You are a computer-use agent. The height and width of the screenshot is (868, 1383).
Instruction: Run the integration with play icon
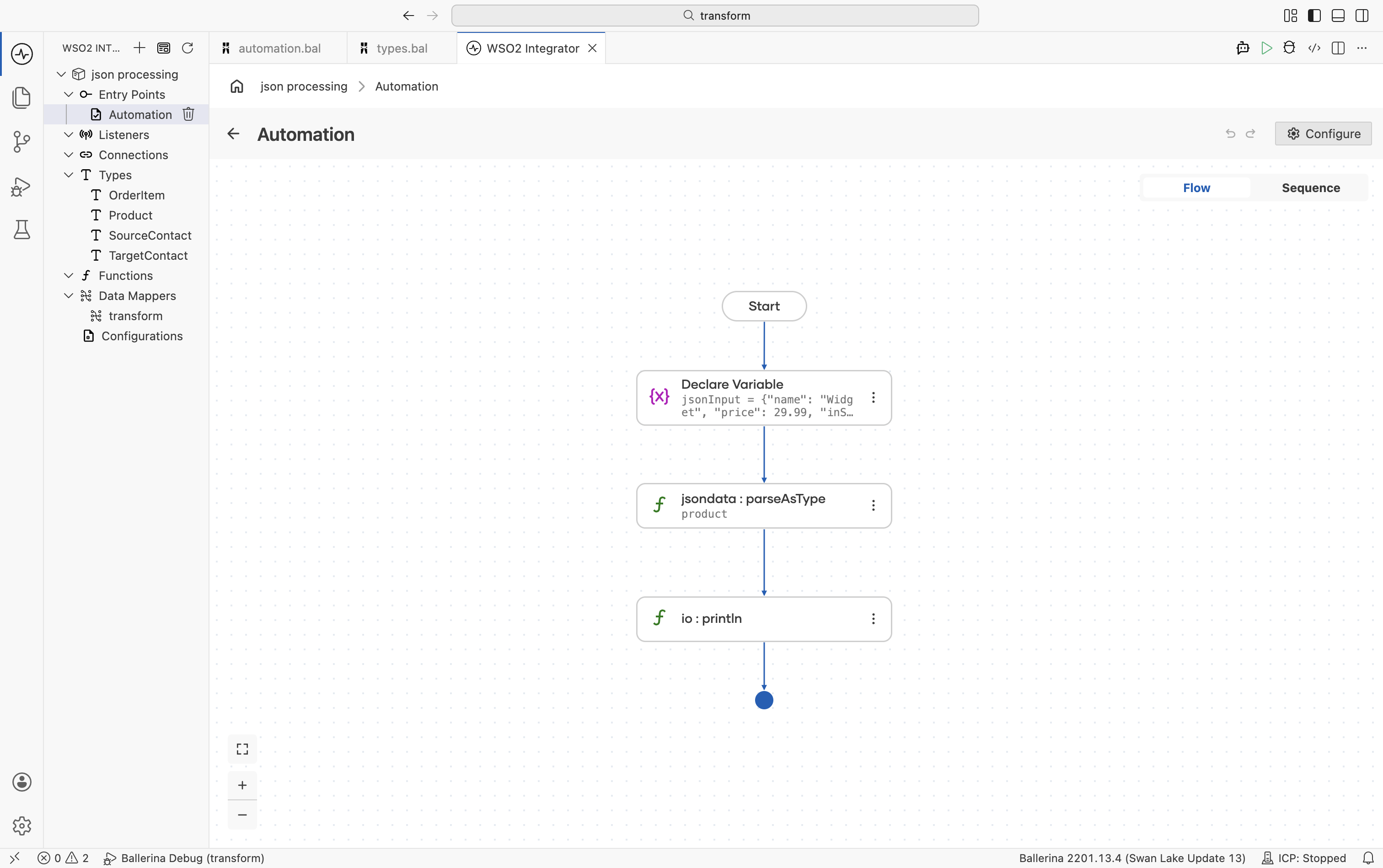click(1266, 48)
